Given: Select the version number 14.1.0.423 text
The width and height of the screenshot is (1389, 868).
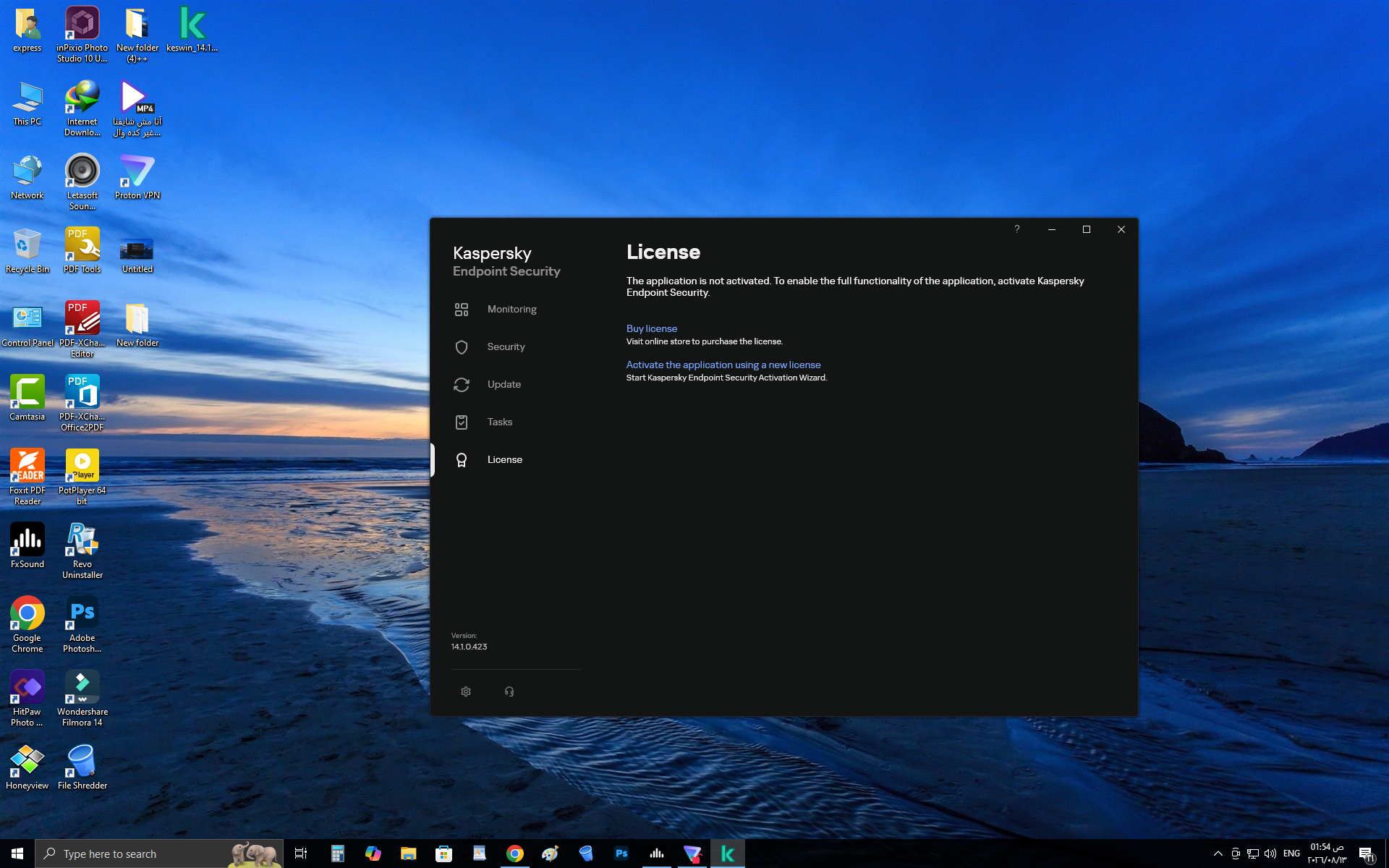Looking at the screenshot, I should click(x=470, y=647).
